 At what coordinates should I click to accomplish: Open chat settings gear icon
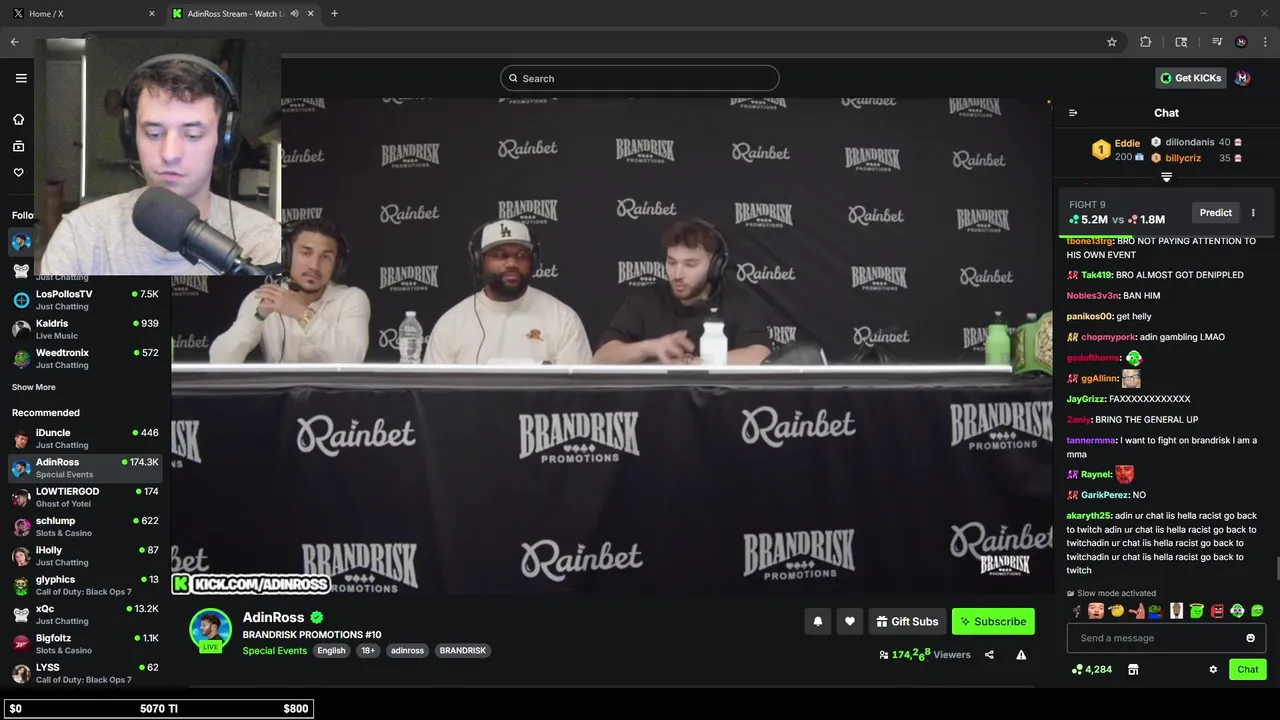1213,669
